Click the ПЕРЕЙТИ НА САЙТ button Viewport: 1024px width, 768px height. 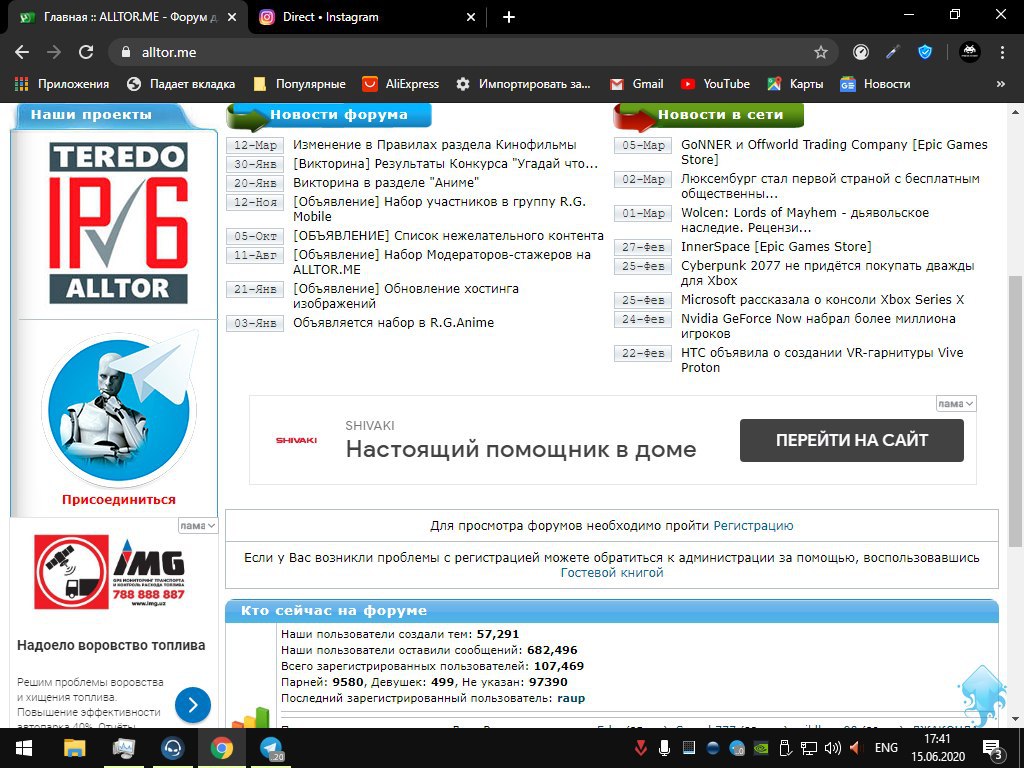tap(852, 440)
